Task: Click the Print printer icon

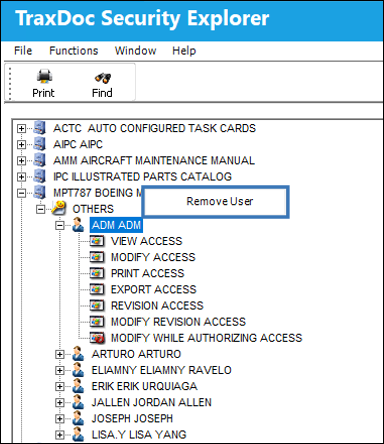Action: pyautogui.click(x=44, y=76)
